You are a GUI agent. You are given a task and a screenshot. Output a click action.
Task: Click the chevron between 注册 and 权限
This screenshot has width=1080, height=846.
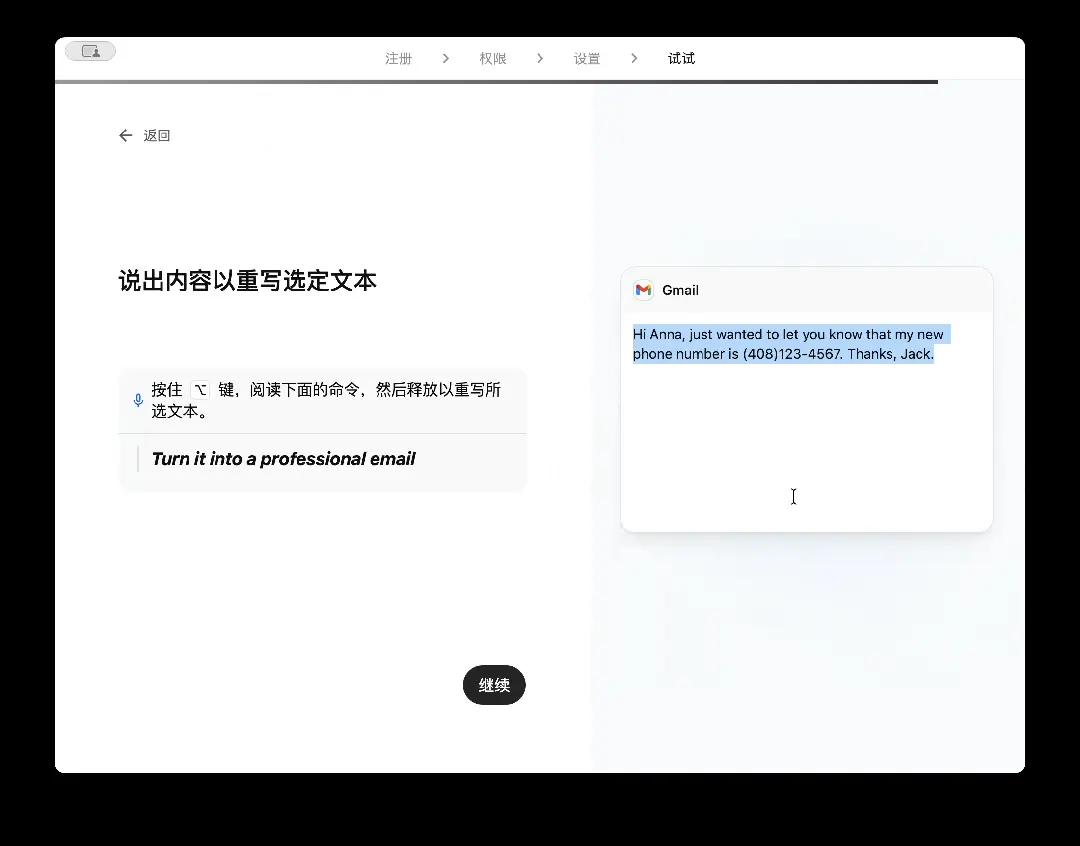446,58
